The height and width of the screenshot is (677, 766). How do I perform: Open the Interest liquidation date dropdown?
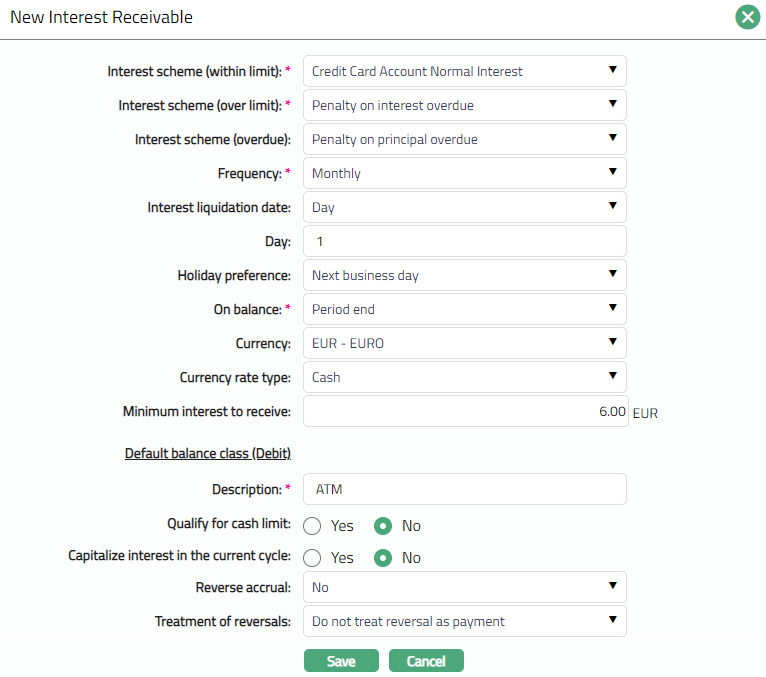pos(464,207)
